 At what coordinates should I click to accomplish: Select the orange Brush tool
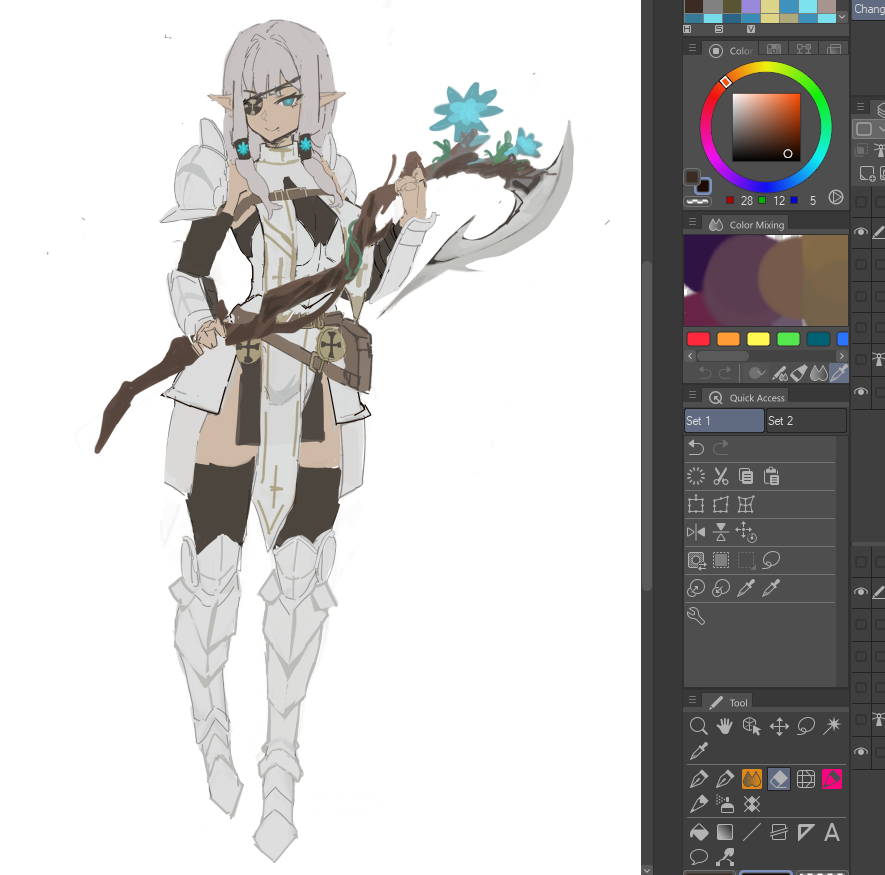(752, 779)
